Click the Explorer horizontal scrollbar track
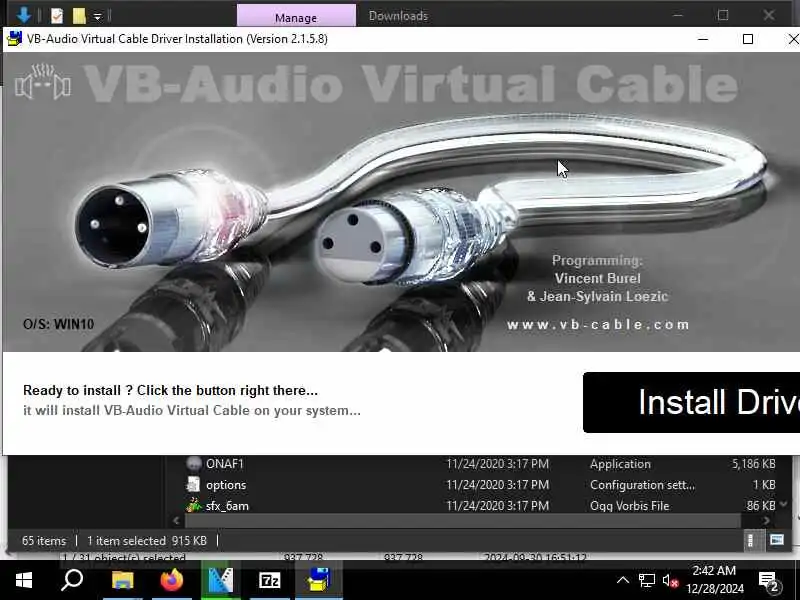This screenshot has width=800, height=600. [x=462, y=521]
